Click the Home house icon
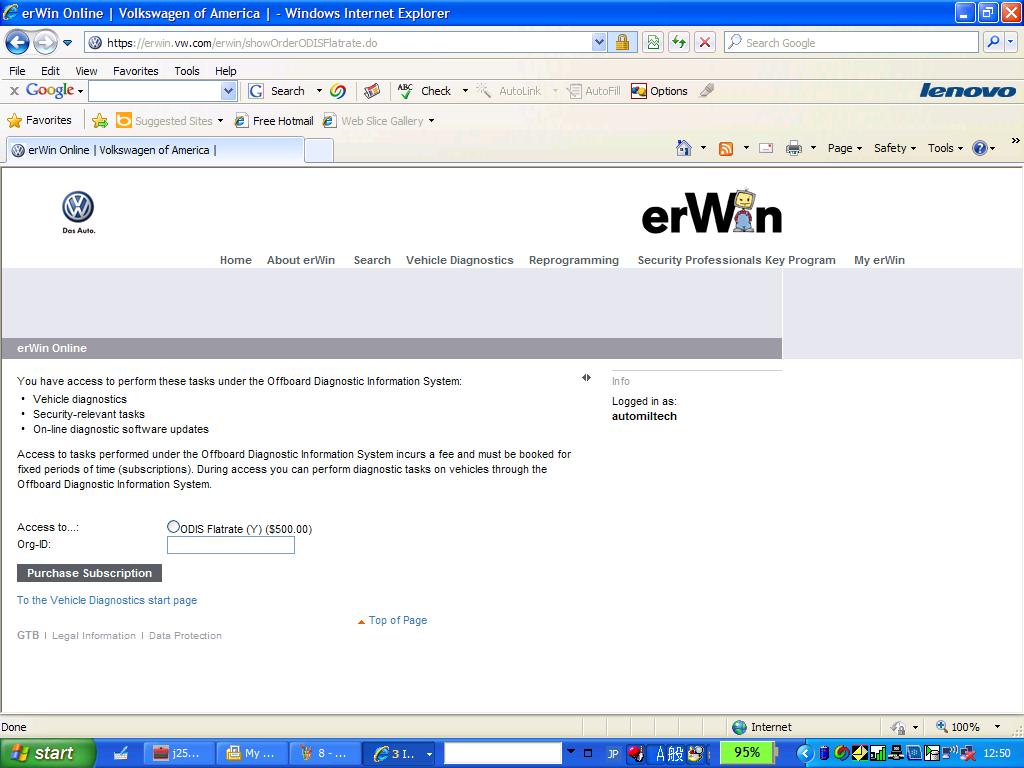The width and height of the screenshot is (1024, 768). [x=684, y=148]
